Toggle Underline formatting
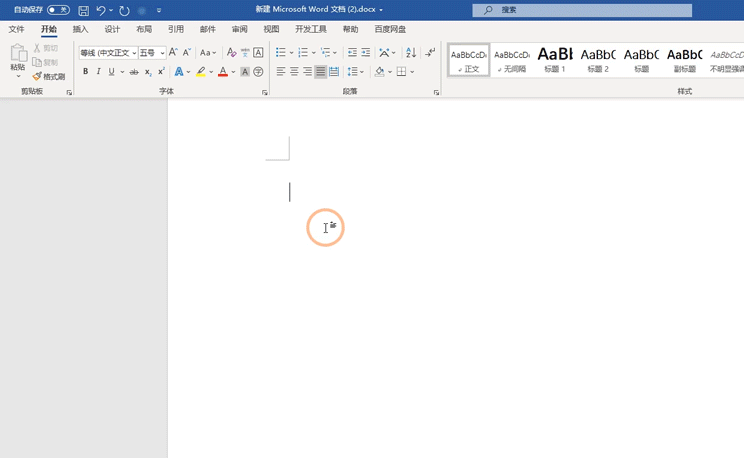Image resolution: width=744 pixels, height=458 pixels. (112, 72)
